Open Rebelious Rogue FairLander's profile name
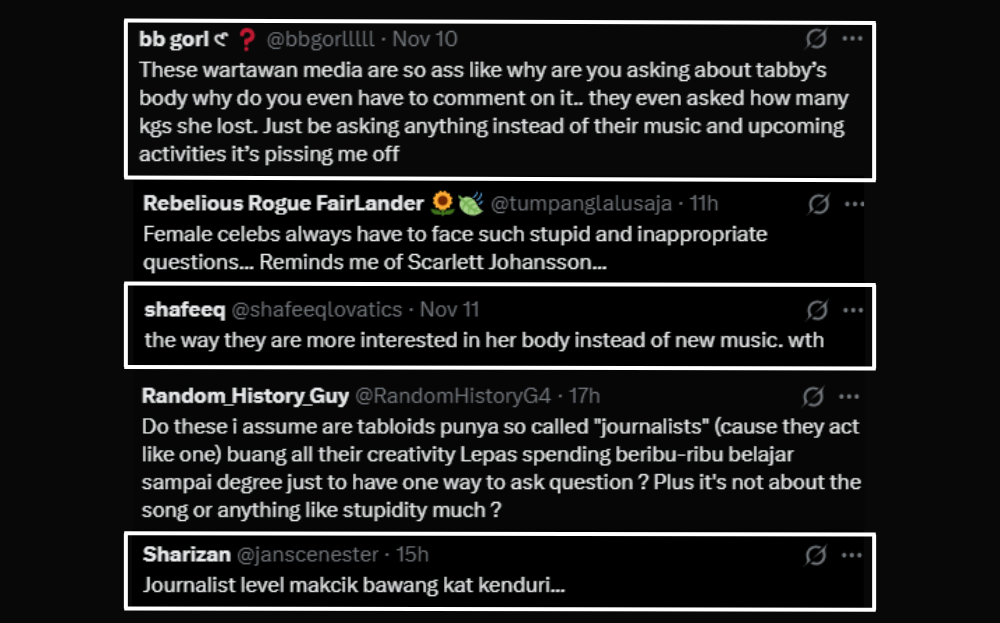The image size is (1000, 623). (283, 204)
